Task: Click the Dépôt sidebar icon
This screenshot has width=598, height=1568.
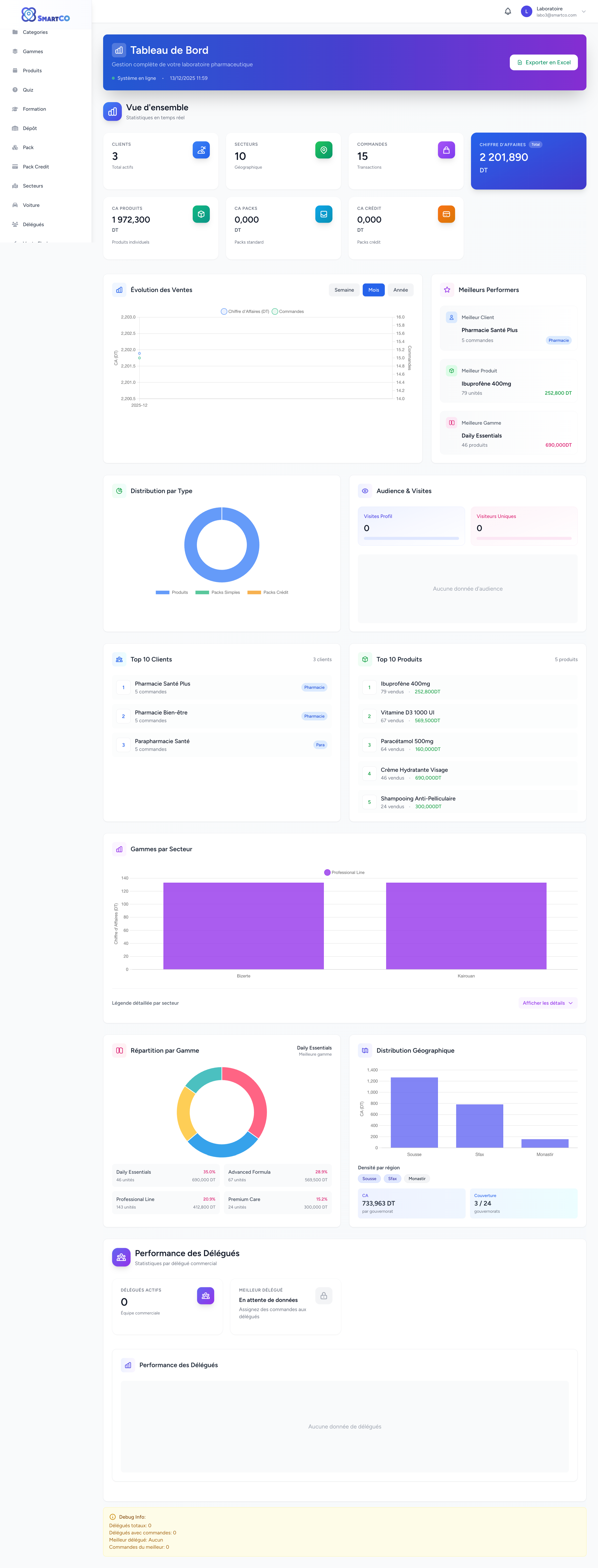Action: 15,128
